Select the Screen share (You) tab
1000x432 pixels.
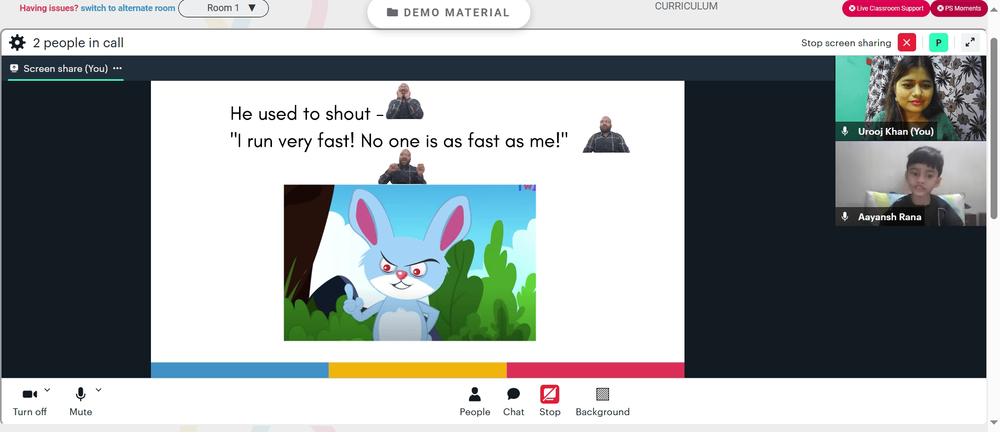tap(66, 68)
